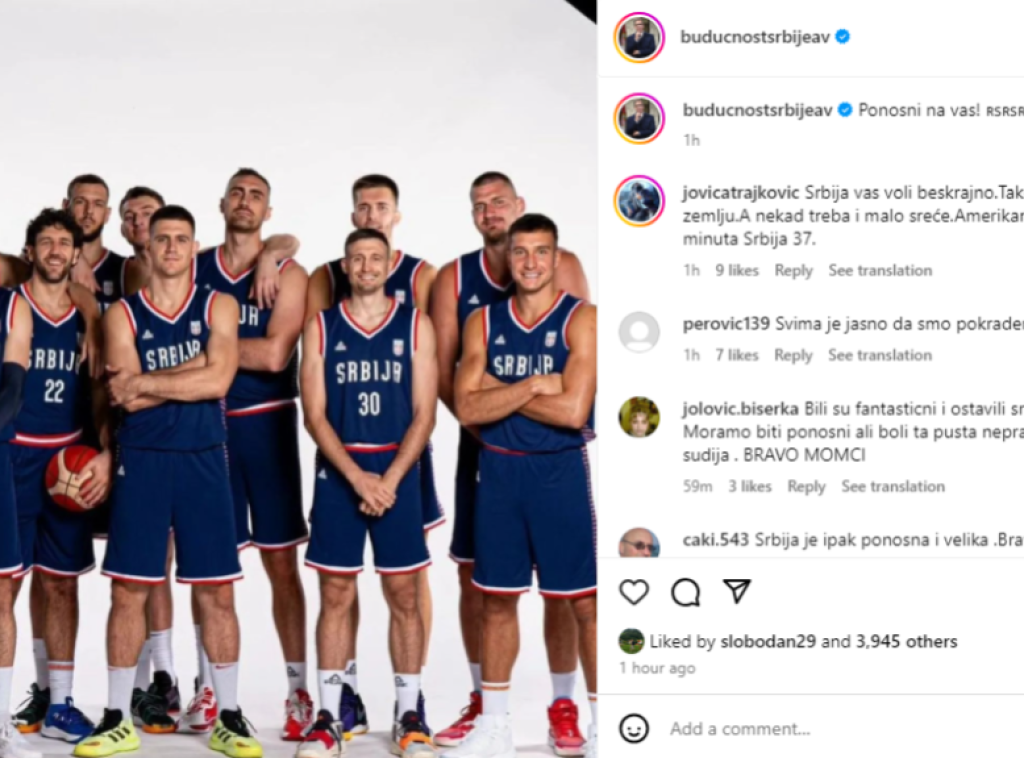Image resolution: width=1024 pixels, height=758 pixels.
Task: See translation of perovic139's comment
Action: coord(880,355)
